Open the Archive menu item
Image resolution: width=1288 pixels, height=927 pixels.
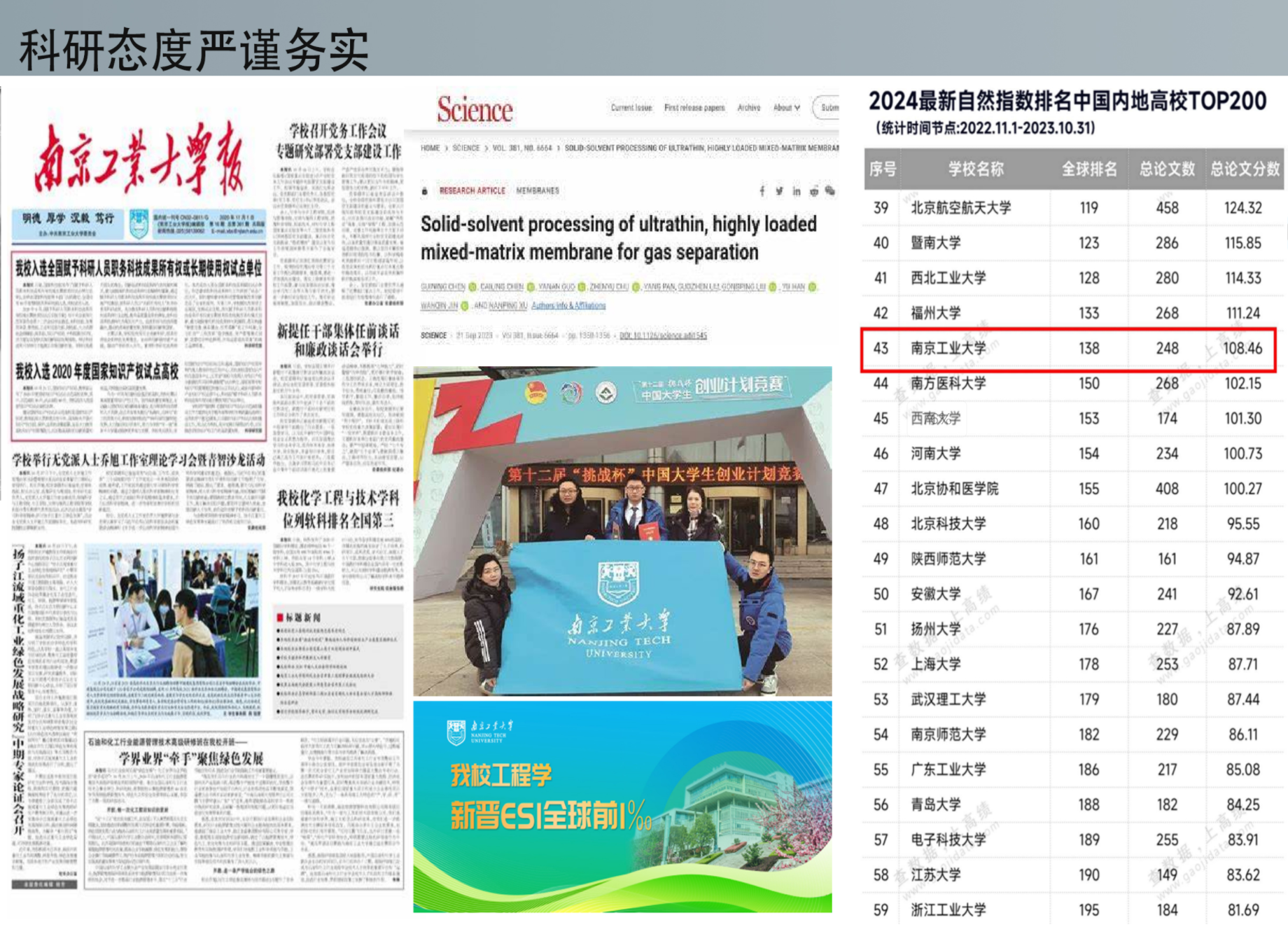748,108
